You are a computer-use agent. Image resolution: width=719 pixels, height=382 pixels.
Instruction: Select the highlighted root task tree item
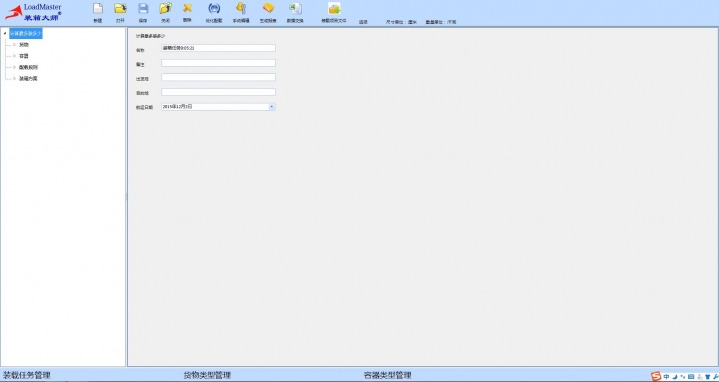pyautogui.click(x=26, y=33)
